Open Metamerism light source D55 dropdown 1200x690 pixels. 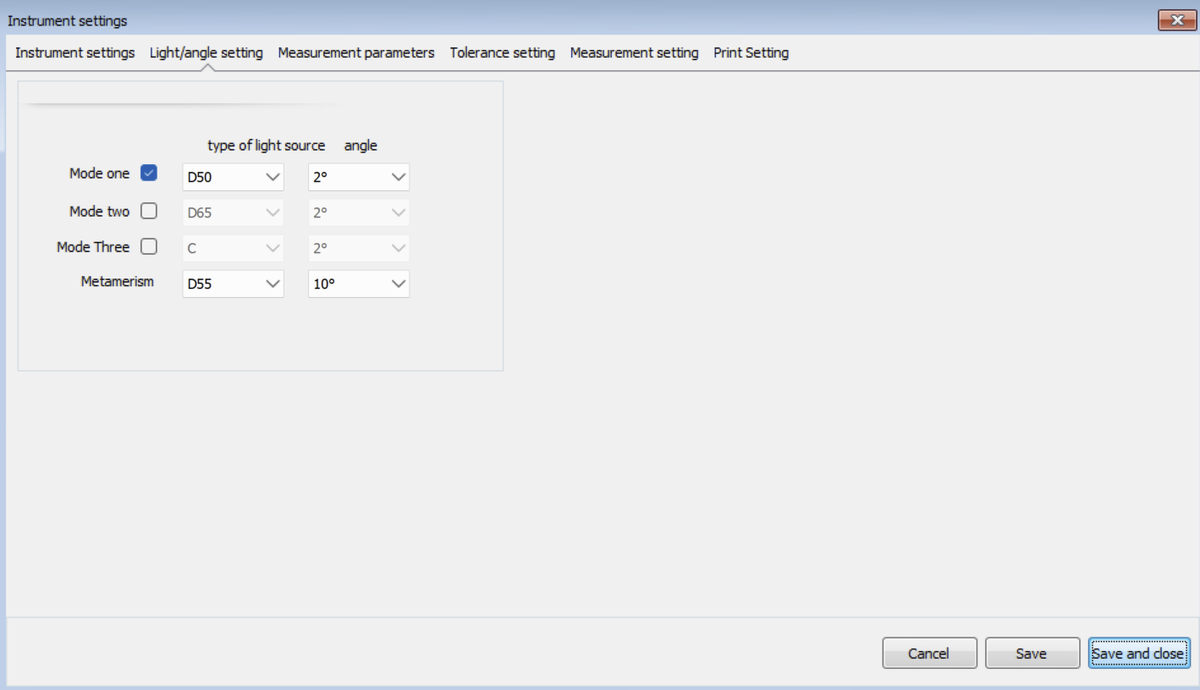coord(233,284)
